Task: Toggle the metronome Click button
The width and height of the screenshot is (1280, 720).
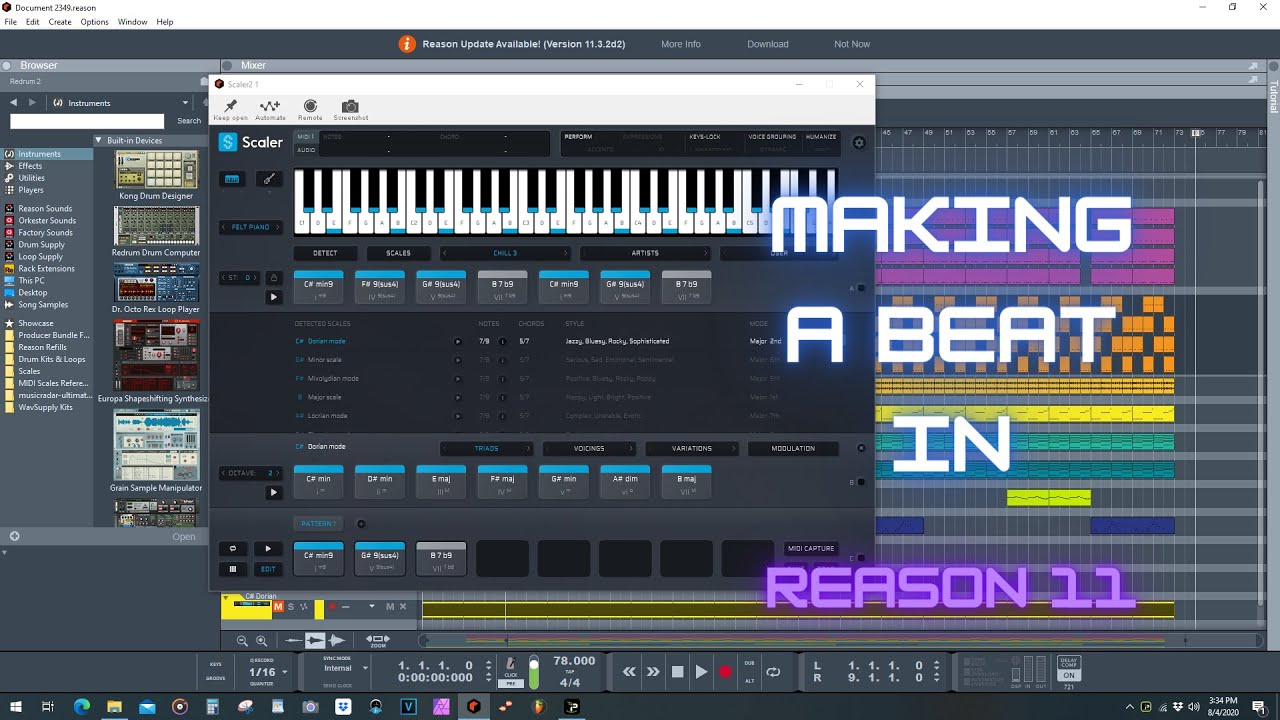Action: coord(511,666)
